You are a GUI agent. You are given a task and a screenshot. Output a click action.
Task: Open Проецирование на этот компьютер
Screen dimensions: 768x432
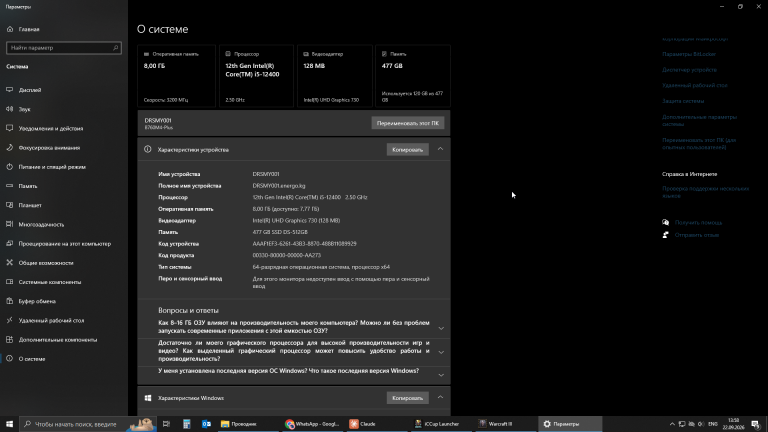(64, 243)
